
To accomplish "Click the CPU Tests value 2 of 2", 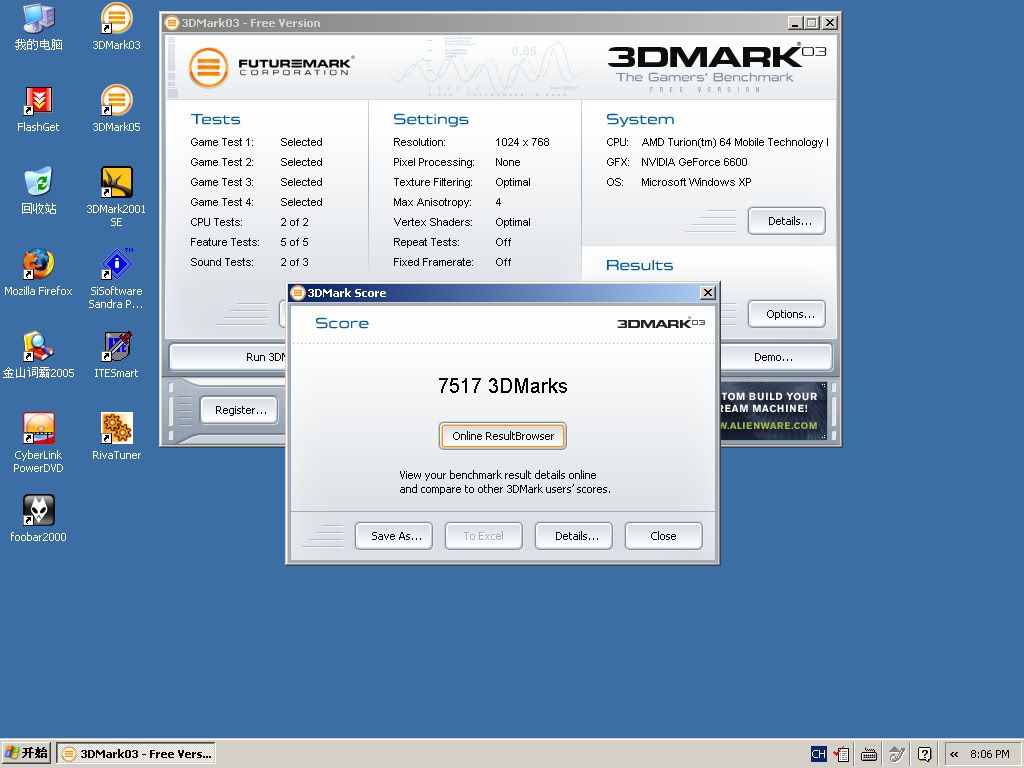I will (295, 223).
